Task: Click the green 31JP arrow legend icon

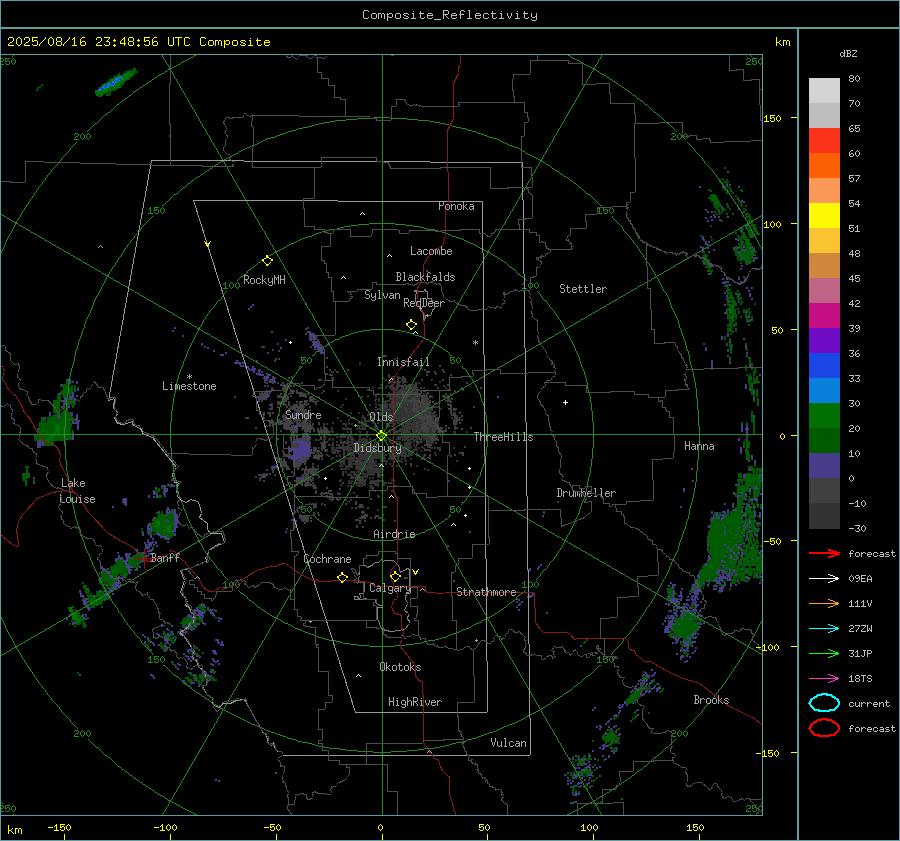Action: [824, 653]
